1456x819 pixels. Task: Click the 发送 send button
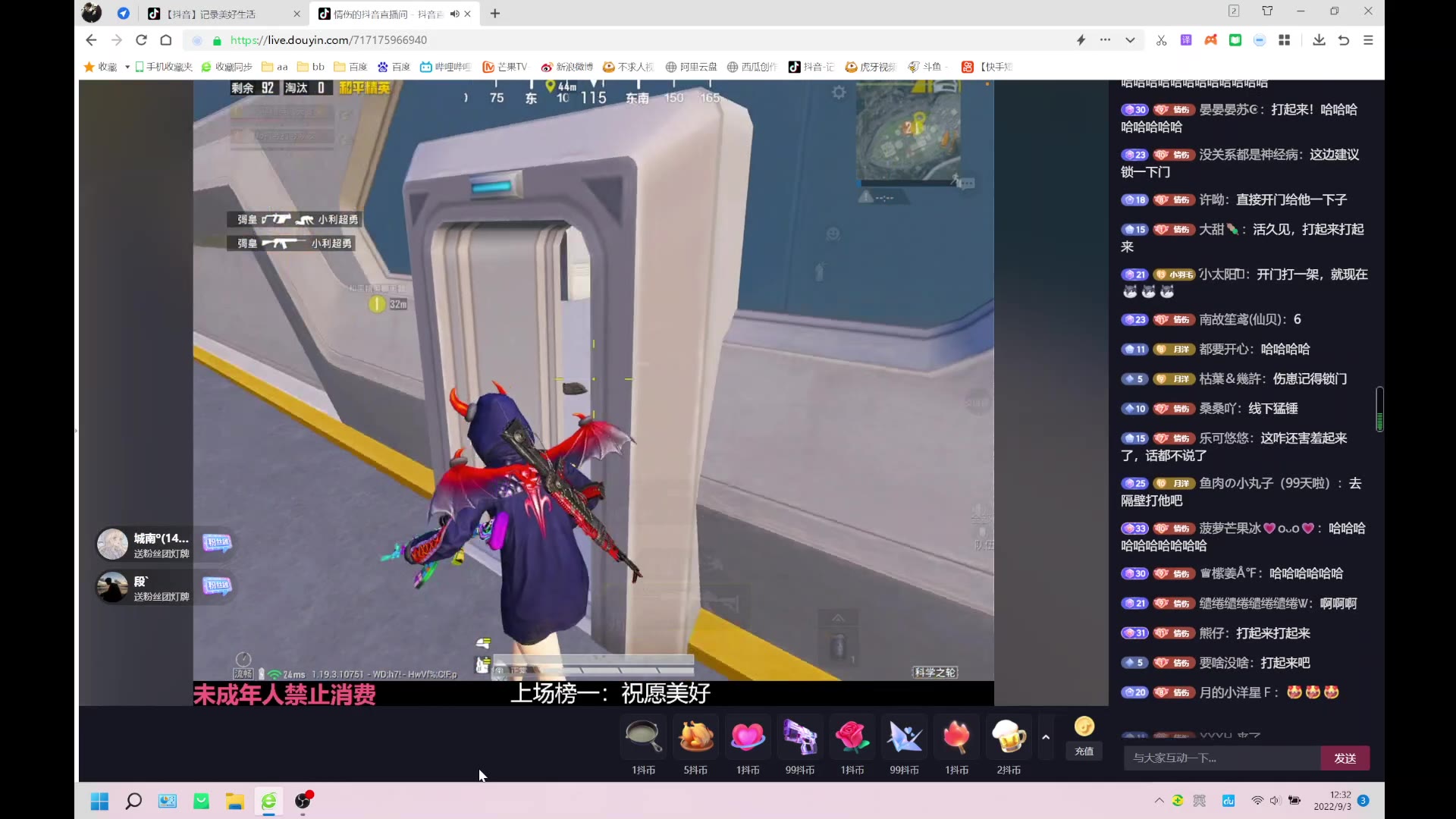pos(1345,758)
